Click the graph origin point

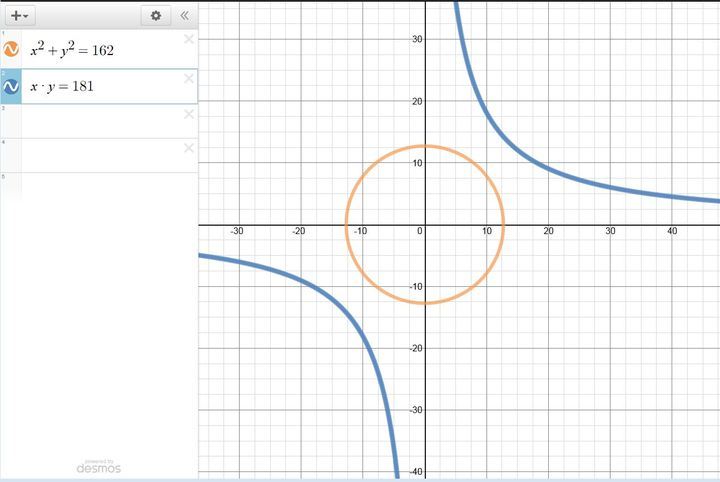pos(426,225)
